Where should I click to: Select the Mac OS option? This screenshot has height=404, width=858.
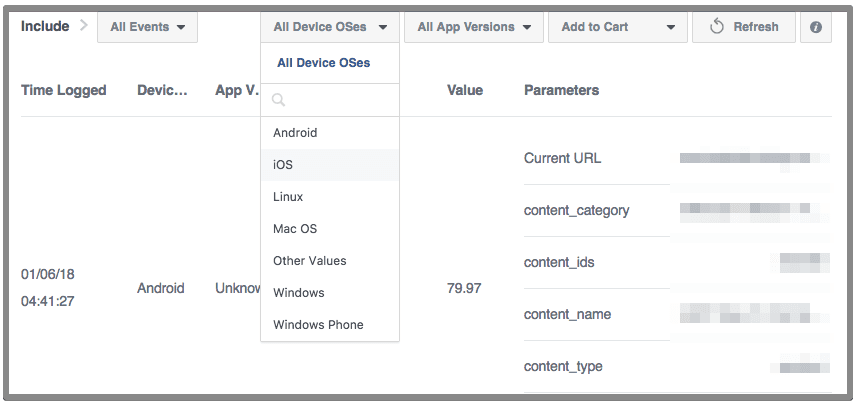[x=295, y=229]
